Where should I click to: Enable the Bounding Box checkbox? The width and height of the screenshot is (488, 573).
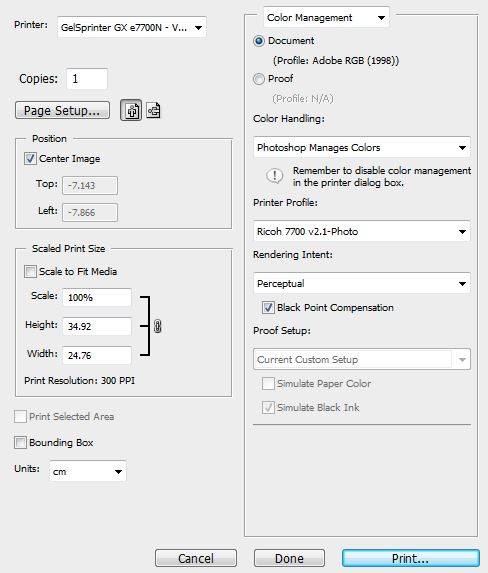[20, 443]
